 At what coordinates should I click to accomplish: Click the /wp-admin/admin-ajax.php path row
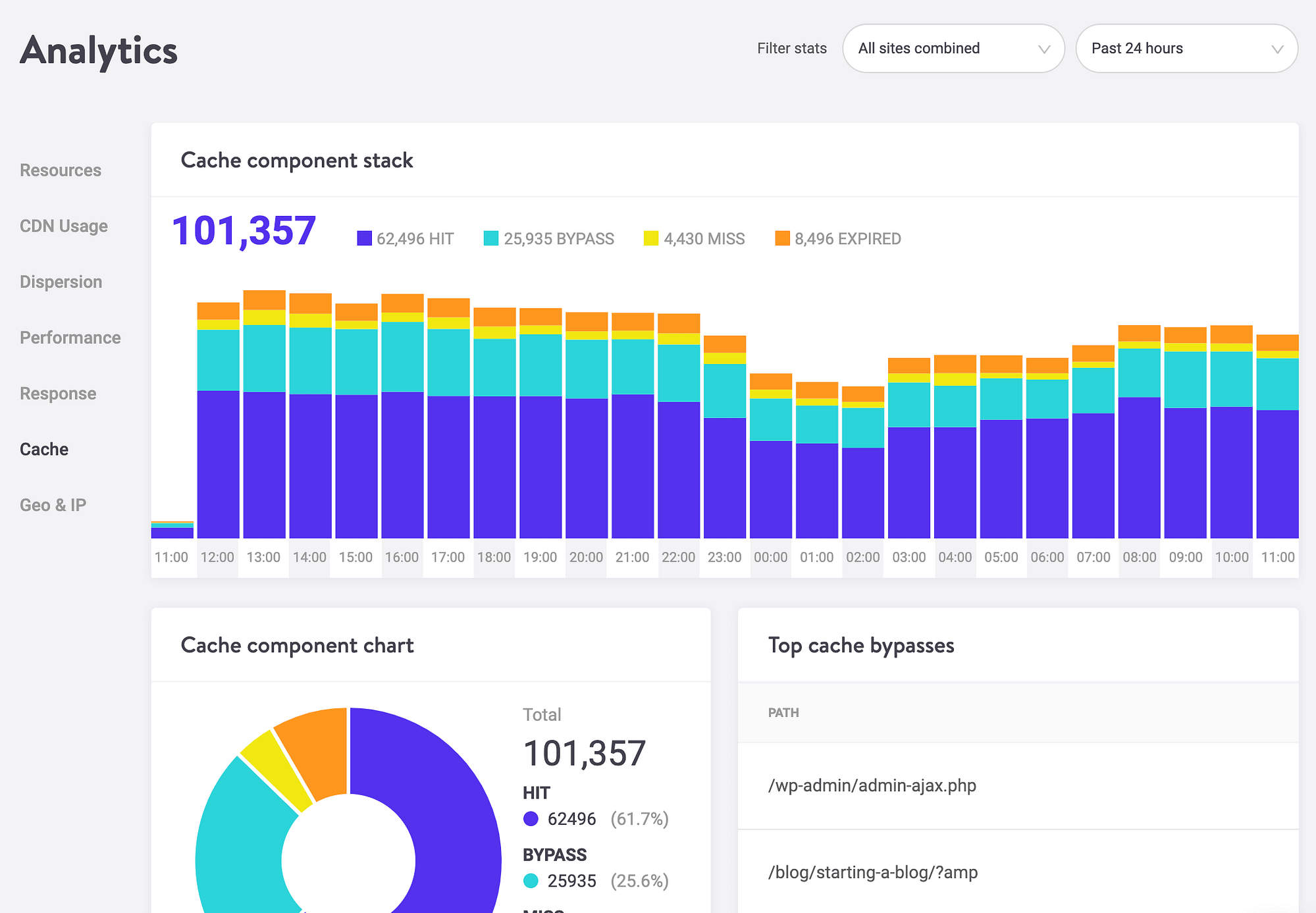click(x=1018, y=786)
